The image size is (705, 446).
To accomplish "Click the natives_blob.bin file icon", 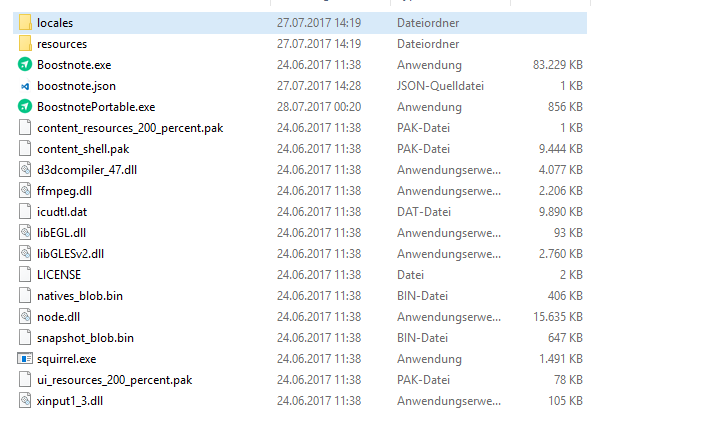I will 25,295.
